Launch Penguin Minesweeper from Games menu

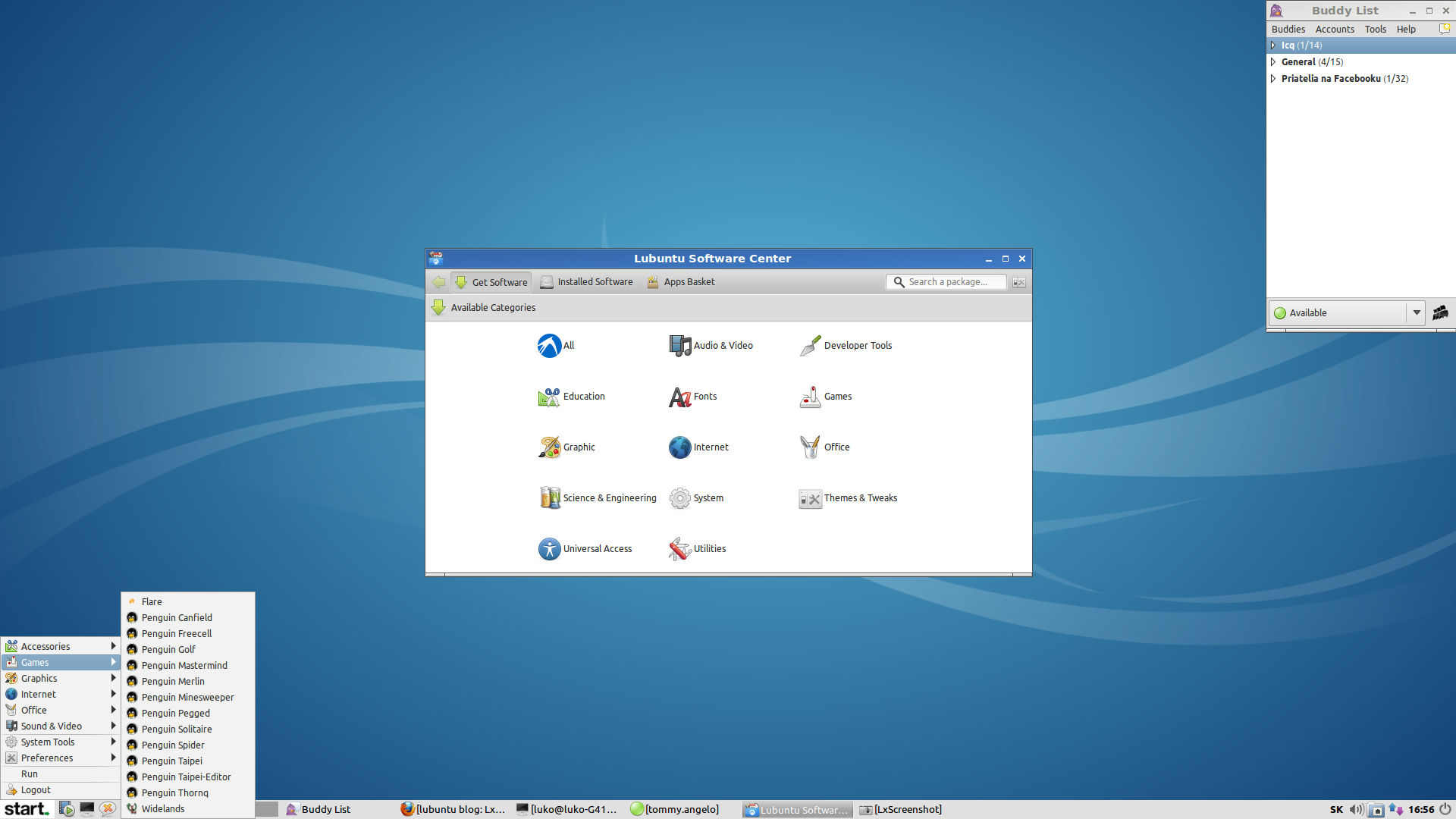[x=188, y=697]
